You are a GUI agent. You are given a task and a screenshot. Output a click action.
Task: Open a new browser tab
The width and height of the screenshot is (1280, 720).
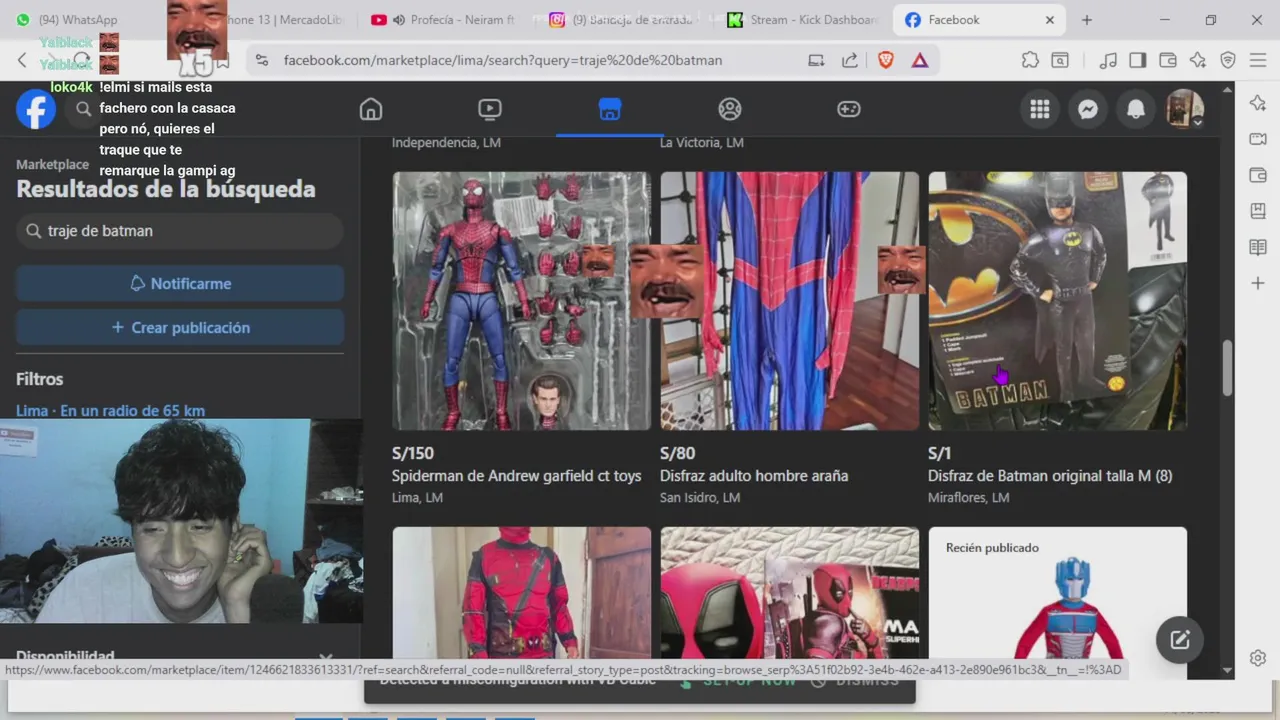coord(1087,20)
